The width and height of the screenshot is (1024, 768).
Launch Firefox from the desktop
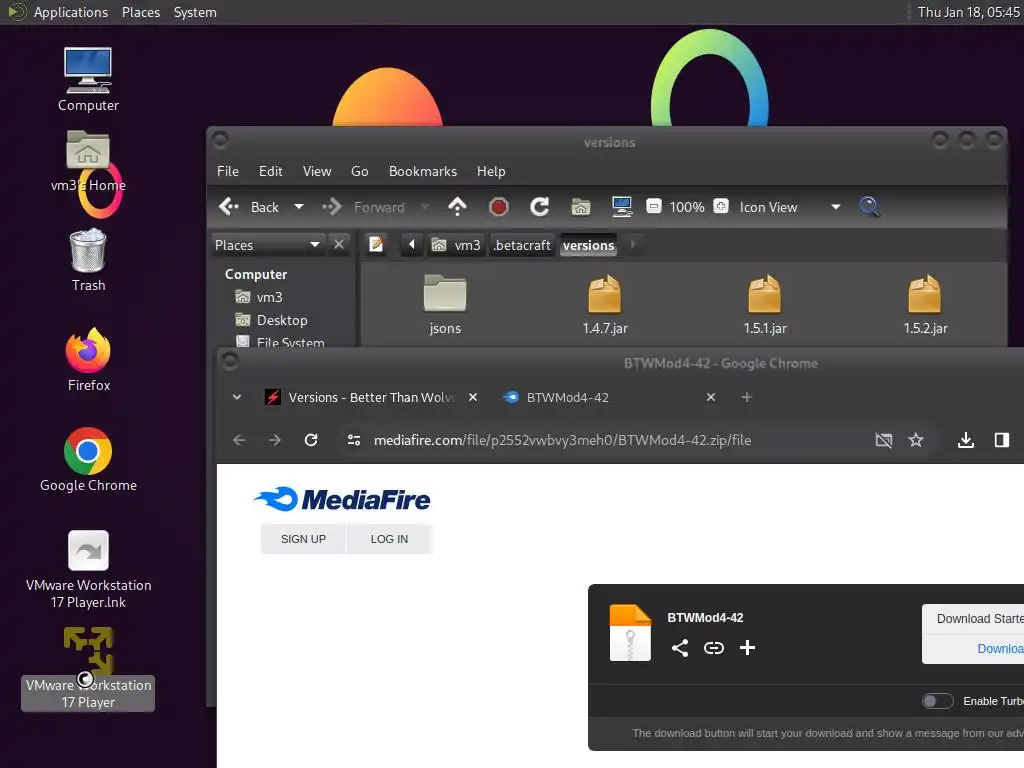coord(88,360)
